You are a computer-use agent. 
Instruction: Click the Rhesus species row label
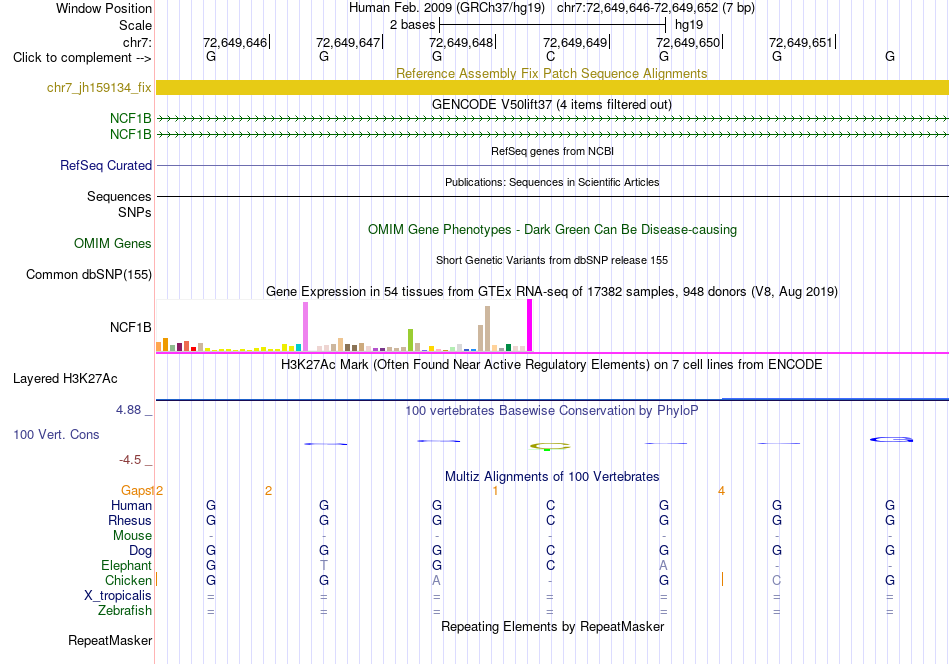pos(130,520)
